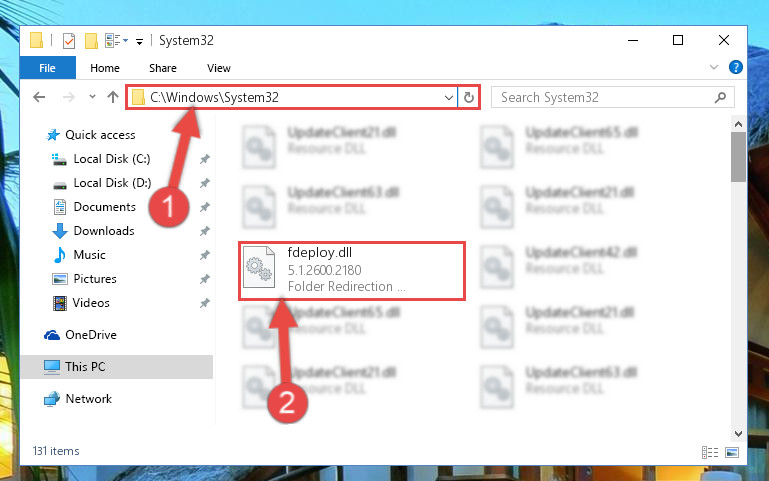Toggle the pin next to Music
769x481 pixels.
point(205,255)
